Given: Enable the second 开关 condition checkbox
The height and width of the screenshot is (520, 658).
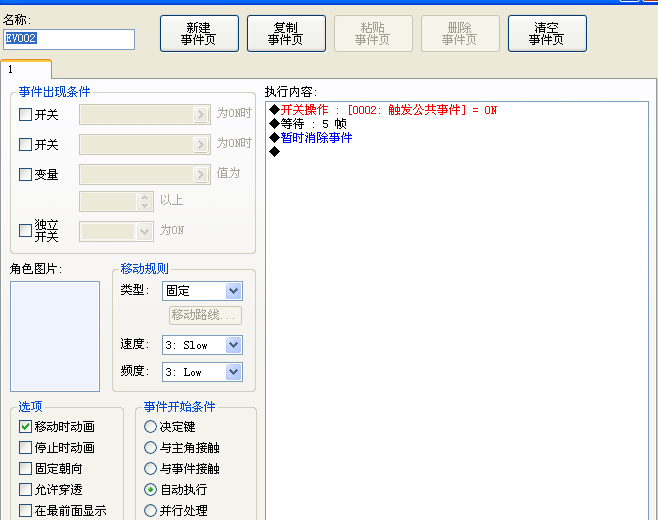Looking at the screenshot, I should 26,144.
